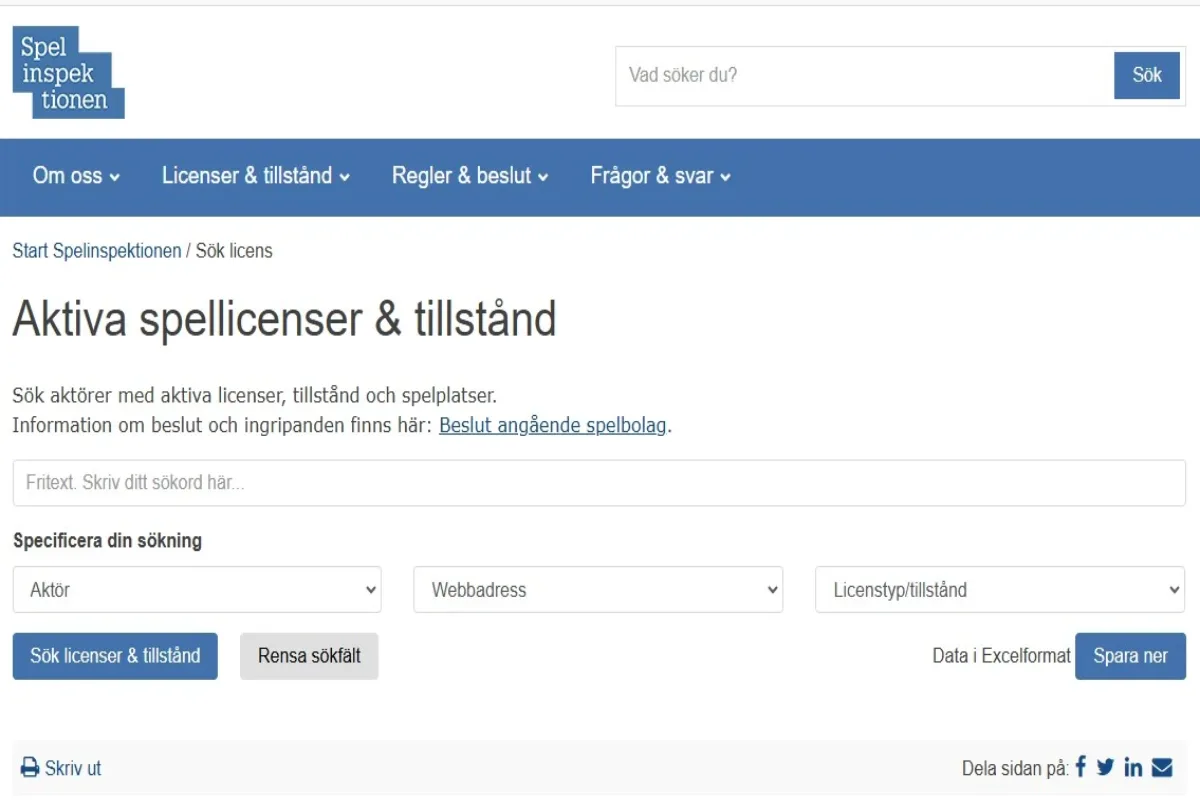Share page on Twitter icon

1105,767
